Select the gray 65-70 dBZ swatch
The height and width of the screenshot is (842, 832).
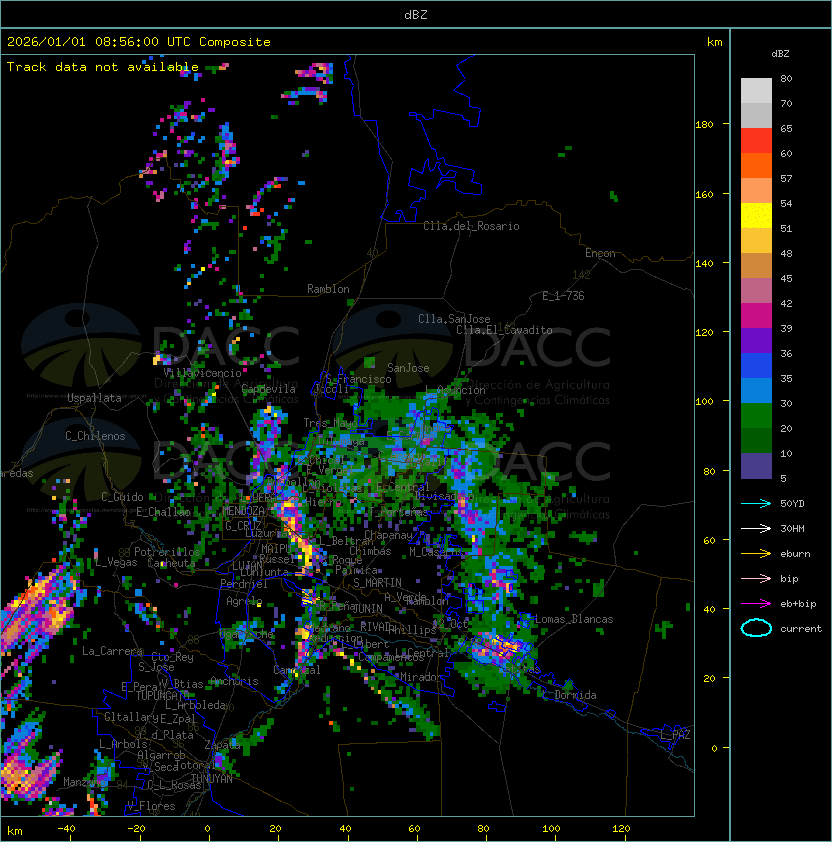(756, 115)
